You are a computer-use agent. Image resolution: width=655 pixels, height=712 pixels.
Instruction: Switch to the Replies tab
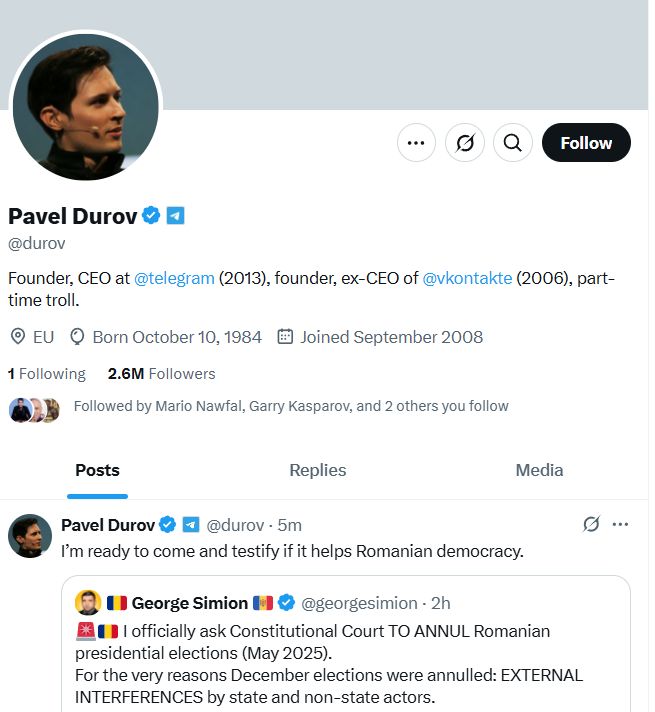pyautogui.click(x=318, y=470)
